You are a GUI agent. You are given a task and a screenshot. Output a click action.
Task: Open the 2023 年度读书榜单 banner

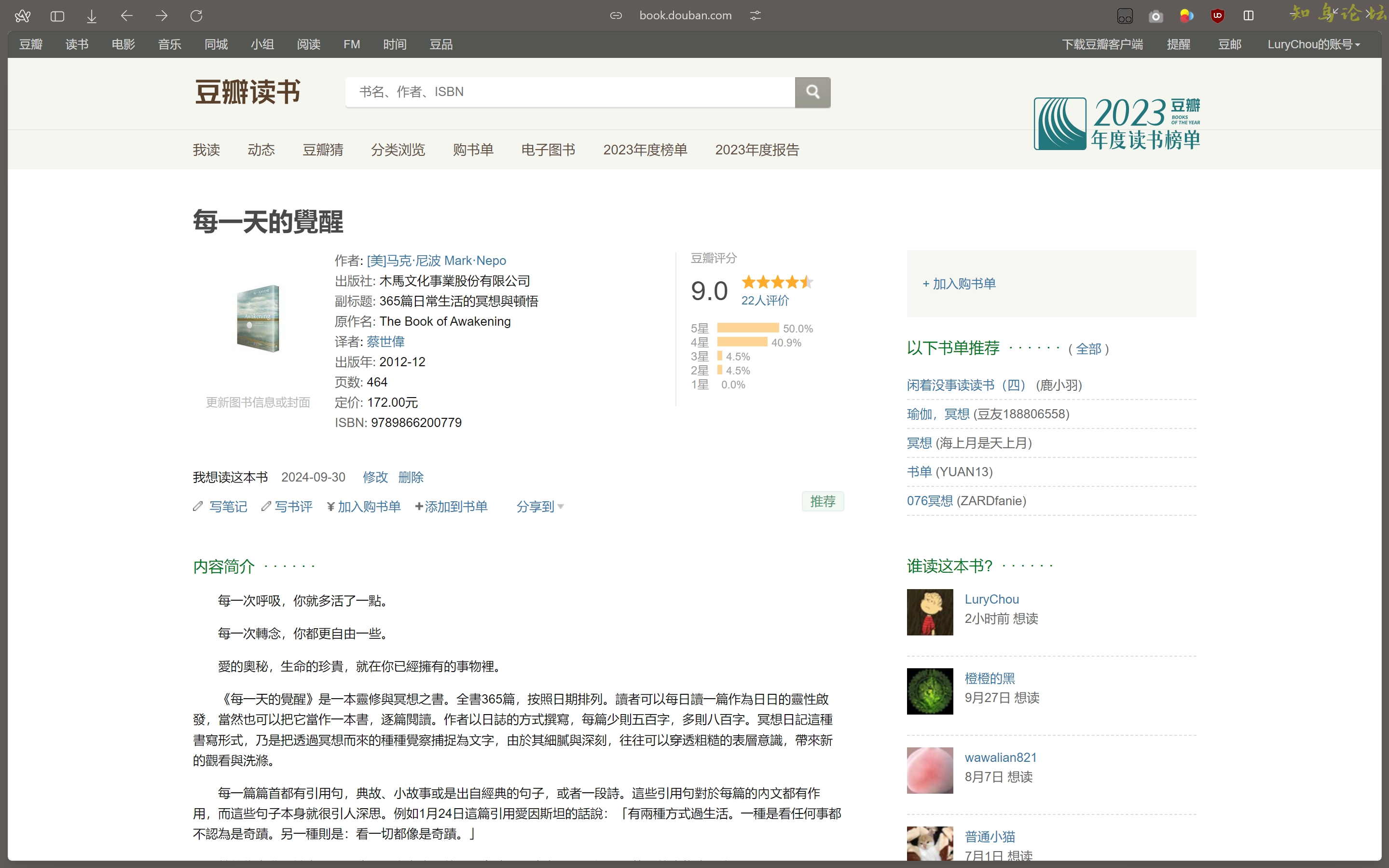coord(1117,124)
